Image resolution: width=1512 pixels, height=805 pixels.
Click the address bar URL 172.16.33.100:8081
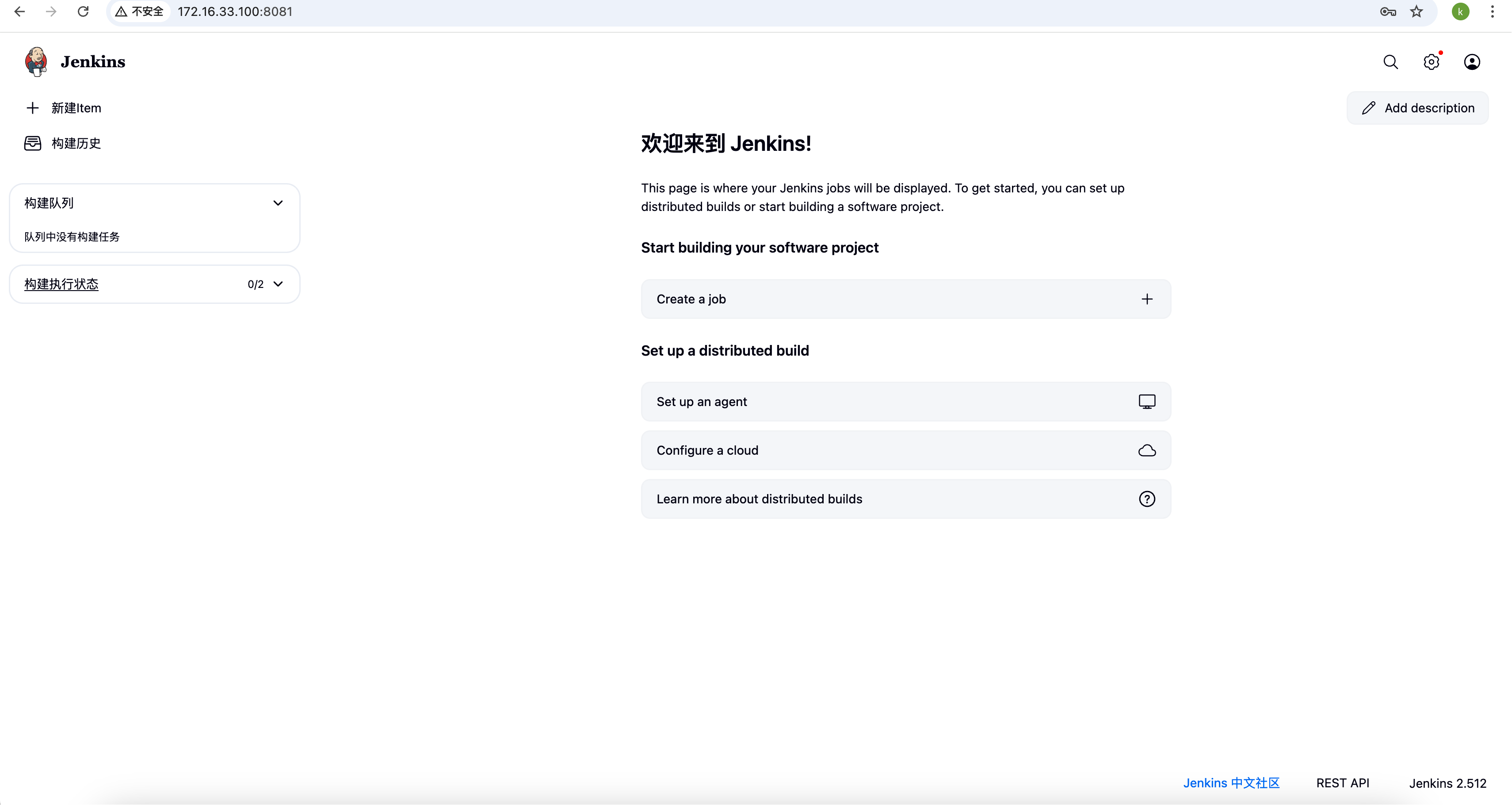pos(235,12)
